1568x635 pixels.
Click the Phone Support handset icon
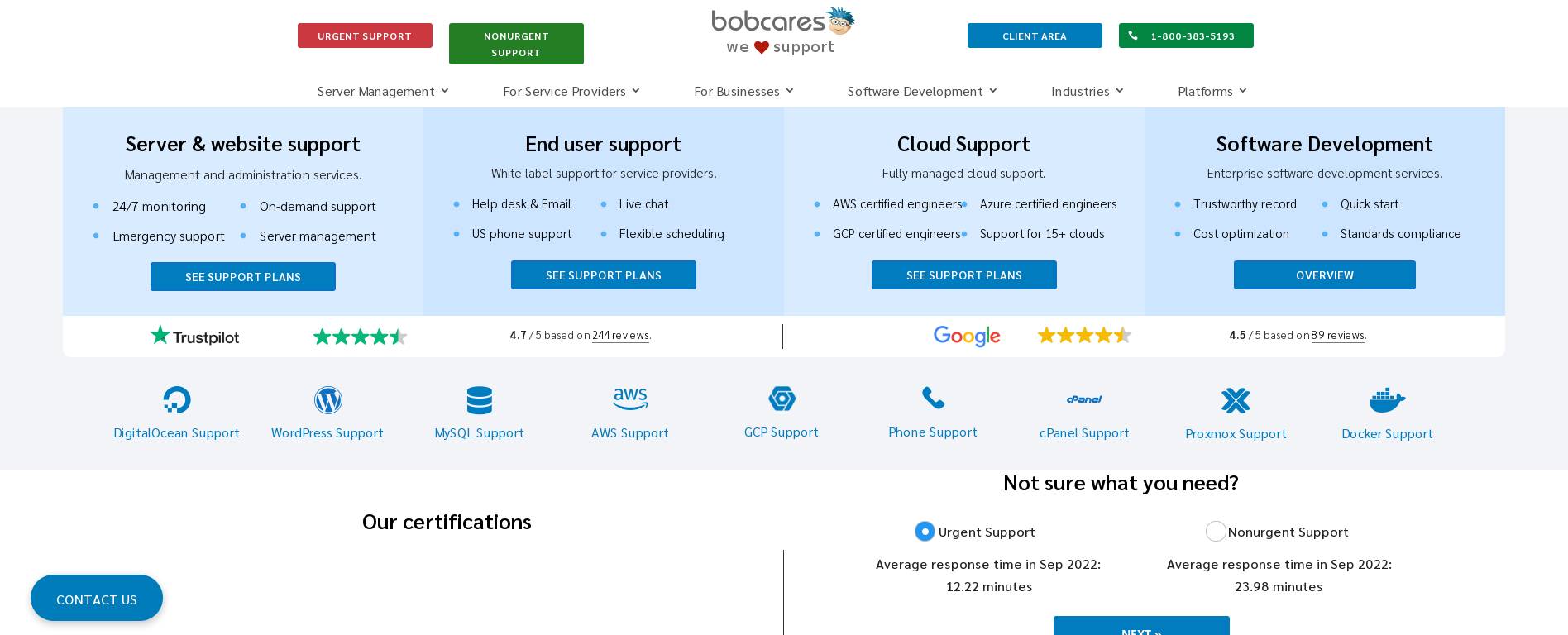[933, 399]
